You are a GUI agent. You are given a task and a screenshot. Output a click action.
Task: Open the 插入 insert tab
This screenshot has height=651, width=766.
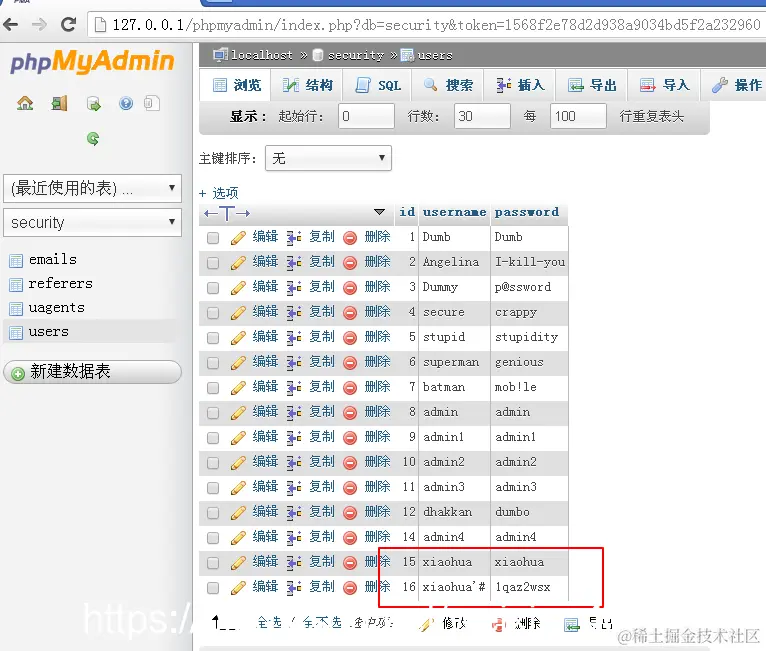pyautogui.click(x=520, y=85)
